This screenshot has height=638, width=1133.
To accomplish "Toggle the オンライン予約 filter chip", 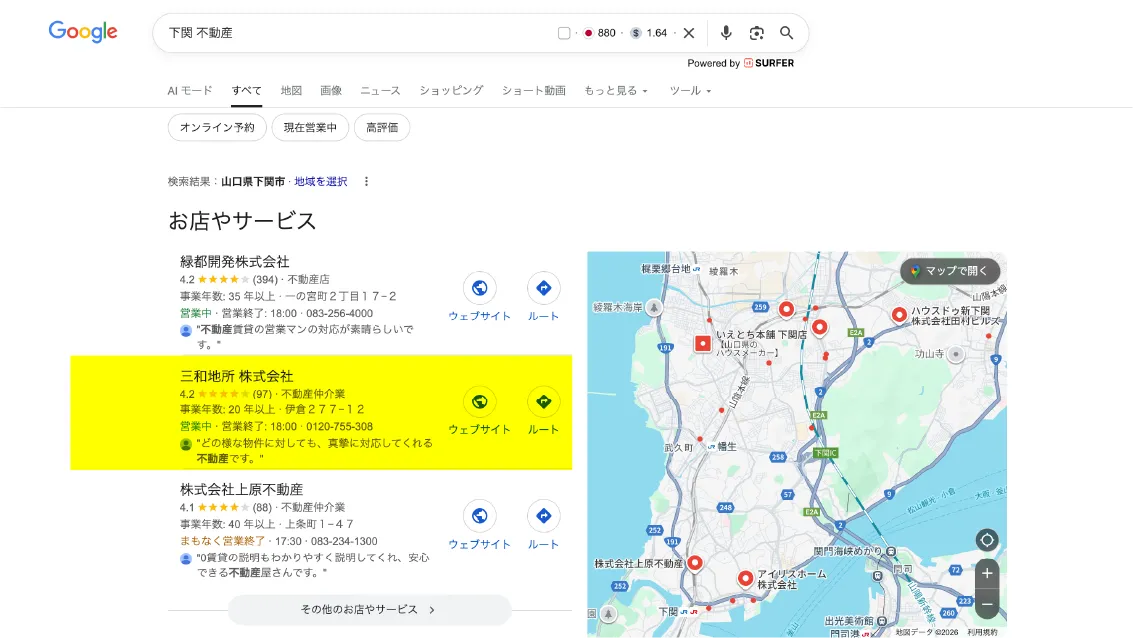I will (216, 127).
